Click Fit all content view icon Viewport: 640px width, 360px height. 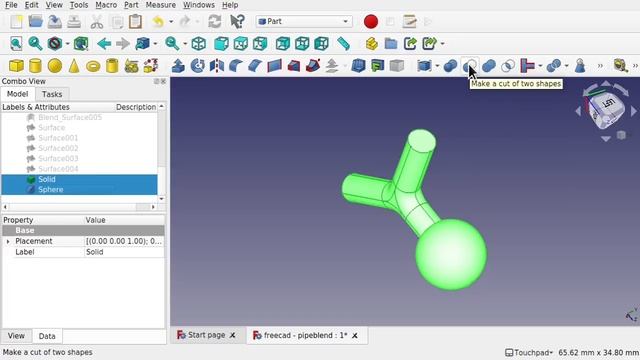pyautogui.click(x=16, y=44)
